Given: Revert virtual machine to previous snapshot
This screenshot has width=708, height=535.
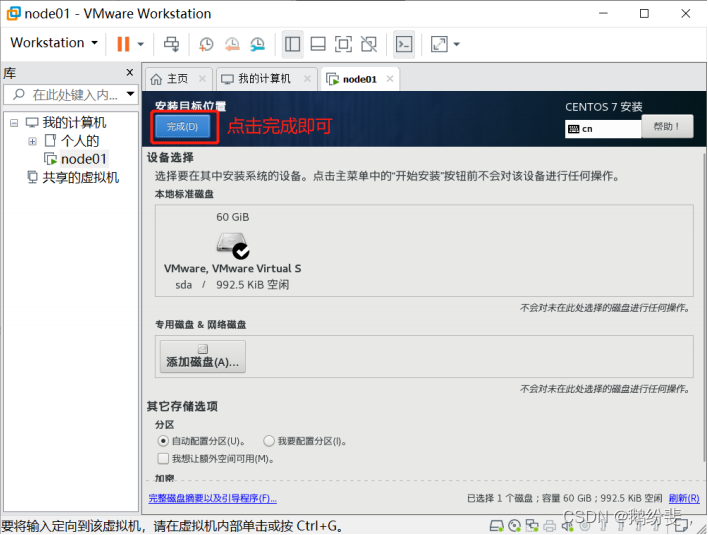Looking at the screenshot, I should 232,44.
